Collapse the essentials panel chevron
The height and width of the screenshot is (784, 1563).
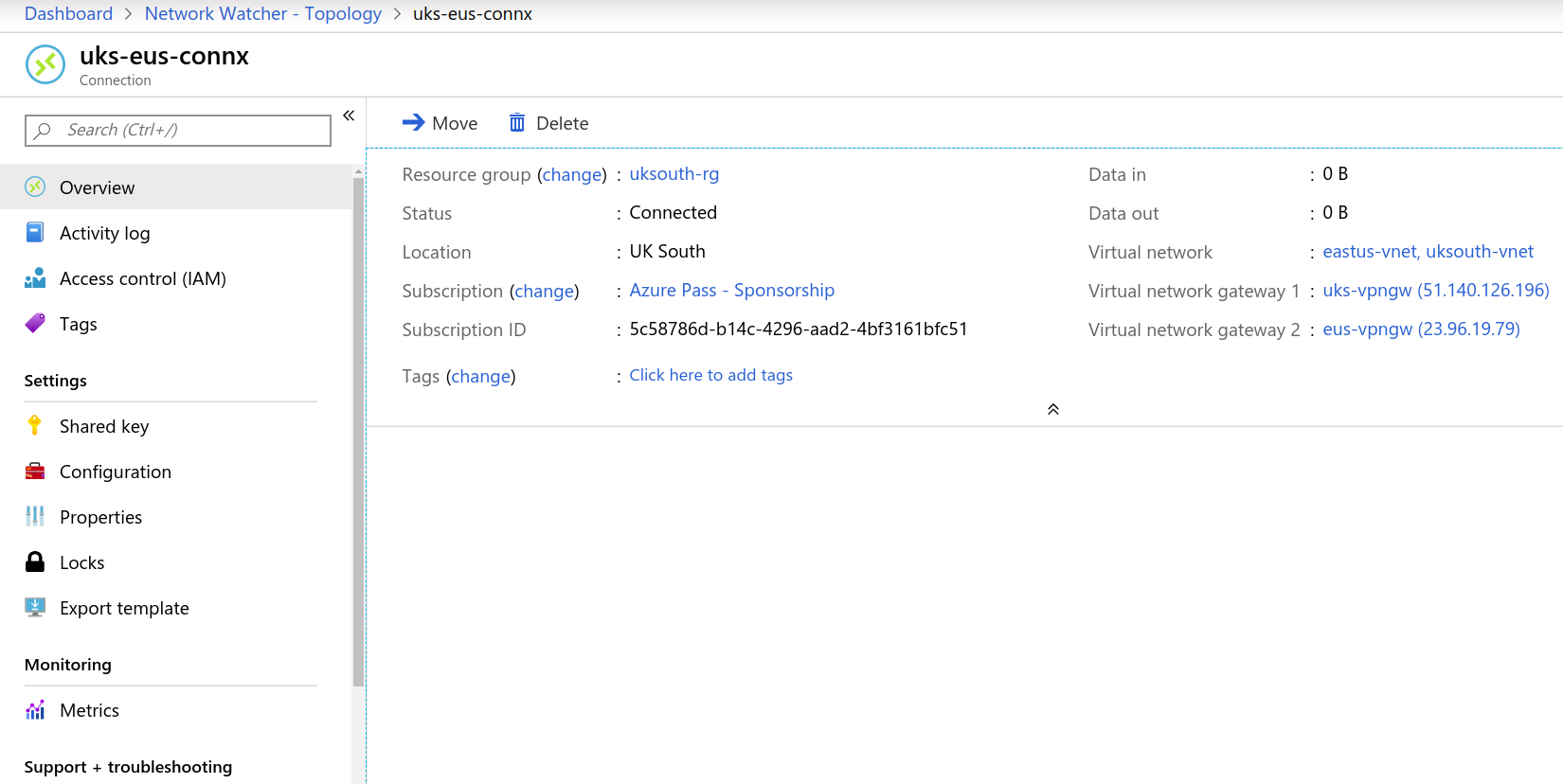tap(1053, 409)
